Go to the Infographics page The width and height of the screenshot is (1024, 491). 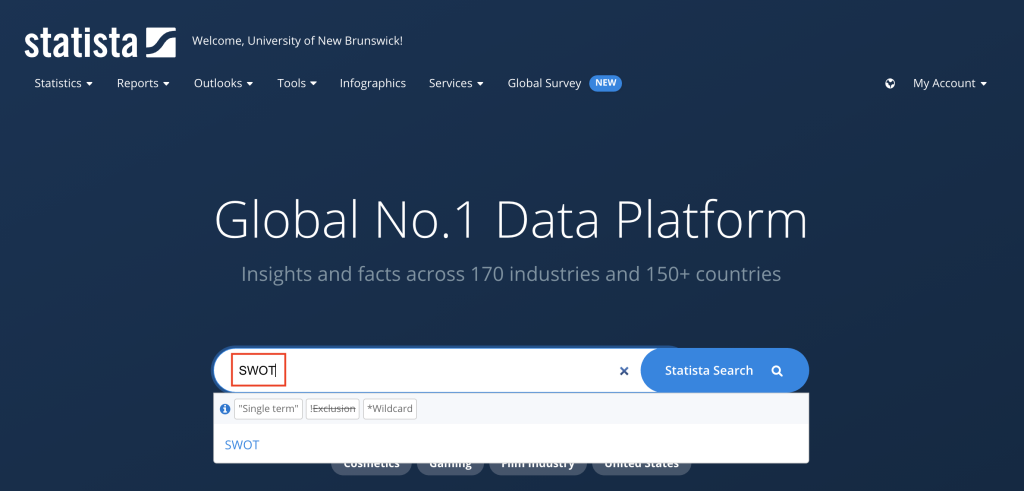coord(372,84)
